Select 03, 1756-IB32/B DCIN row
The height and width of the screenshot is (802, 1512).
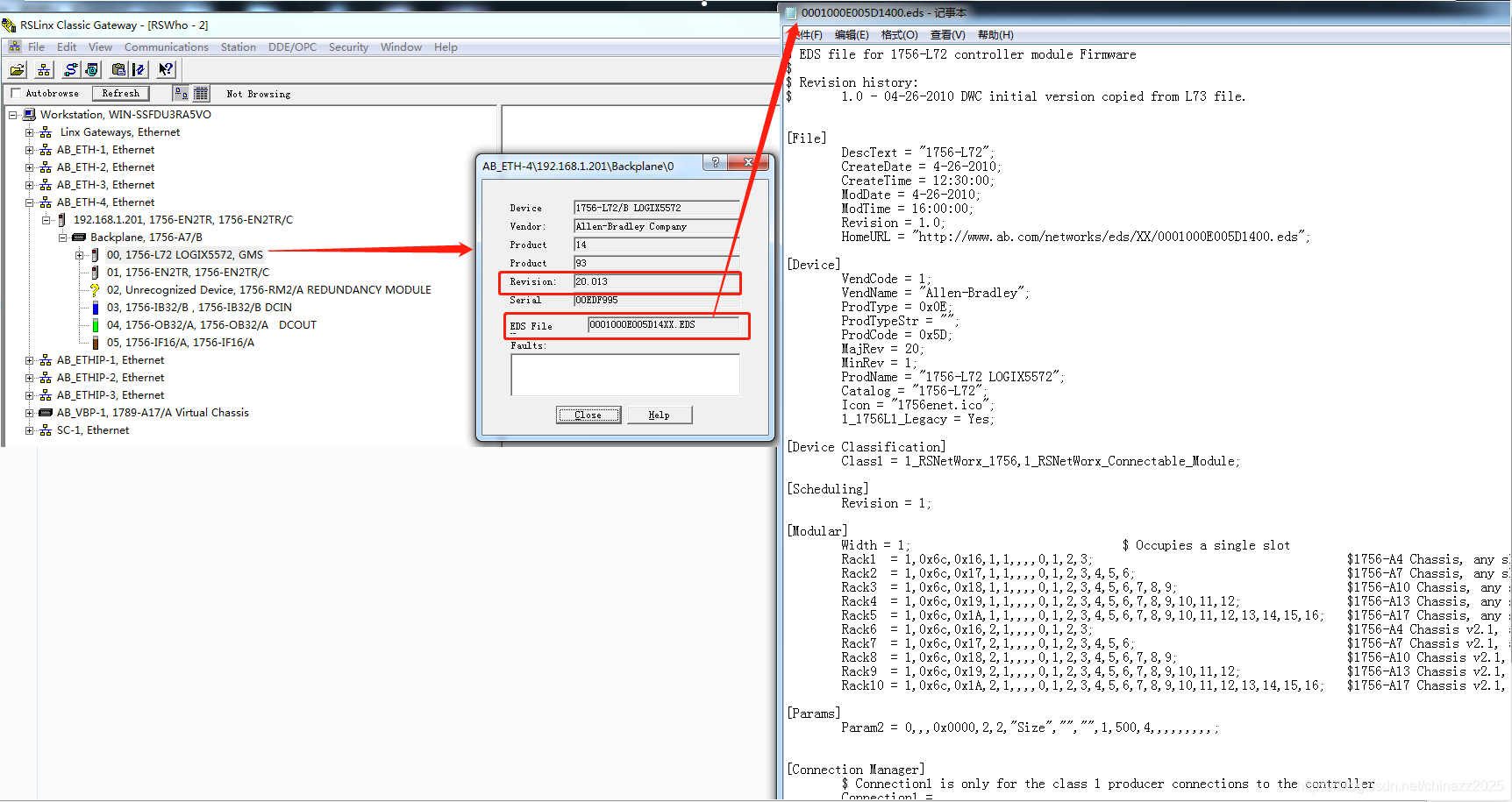199,308
